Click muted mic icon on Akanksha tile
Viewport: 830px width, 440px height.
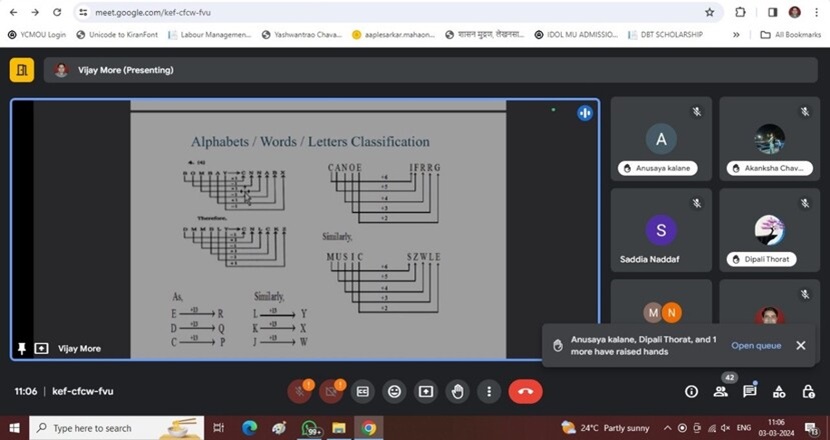tap(805, 112)
